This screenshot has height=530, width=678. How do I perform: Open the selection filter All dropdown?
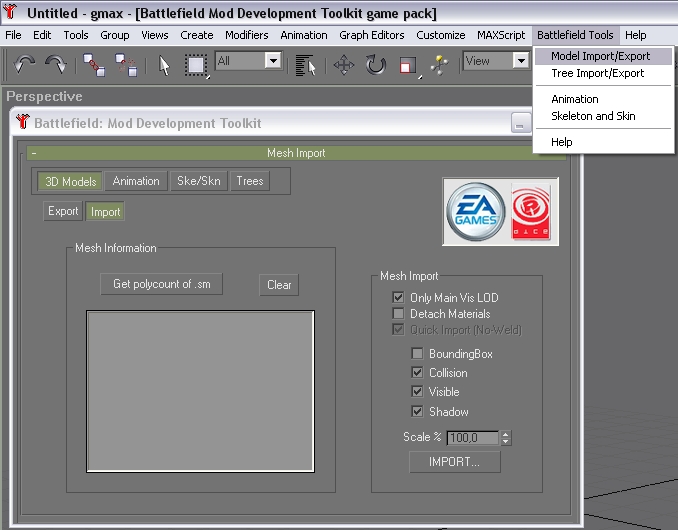(x=273, y=61)
